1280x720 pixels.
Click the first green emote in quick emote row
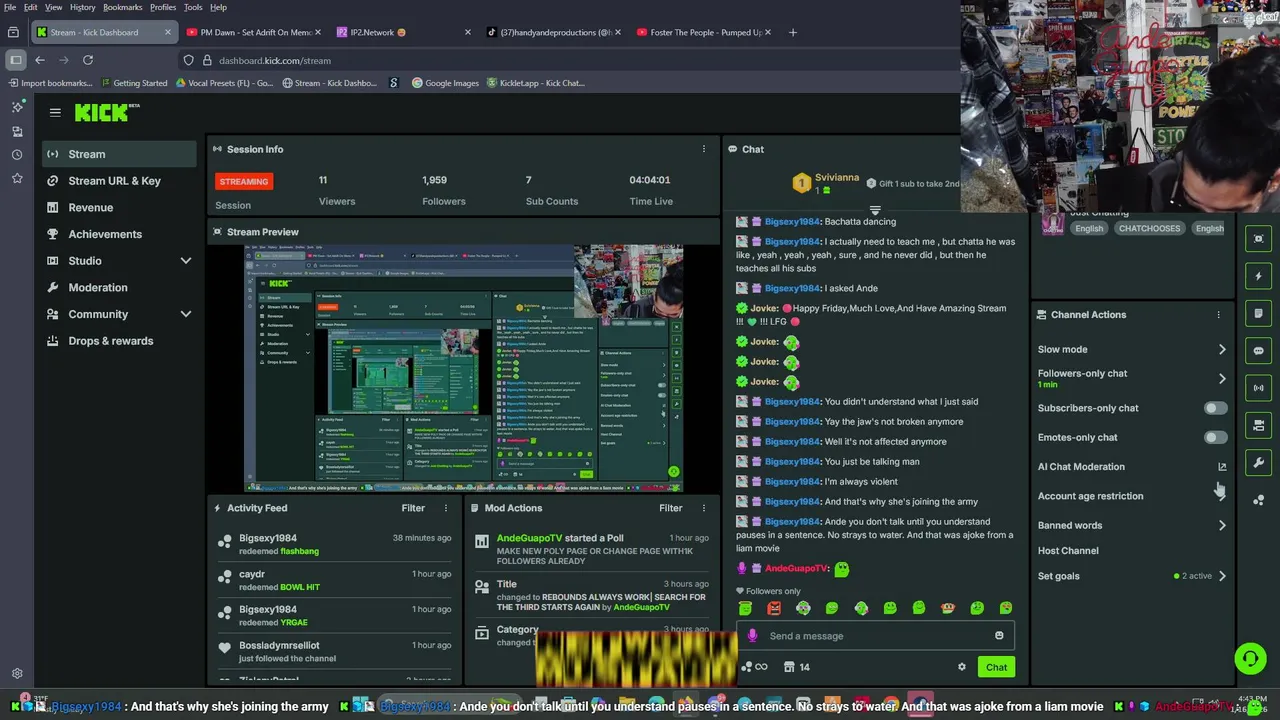point(745,608)
